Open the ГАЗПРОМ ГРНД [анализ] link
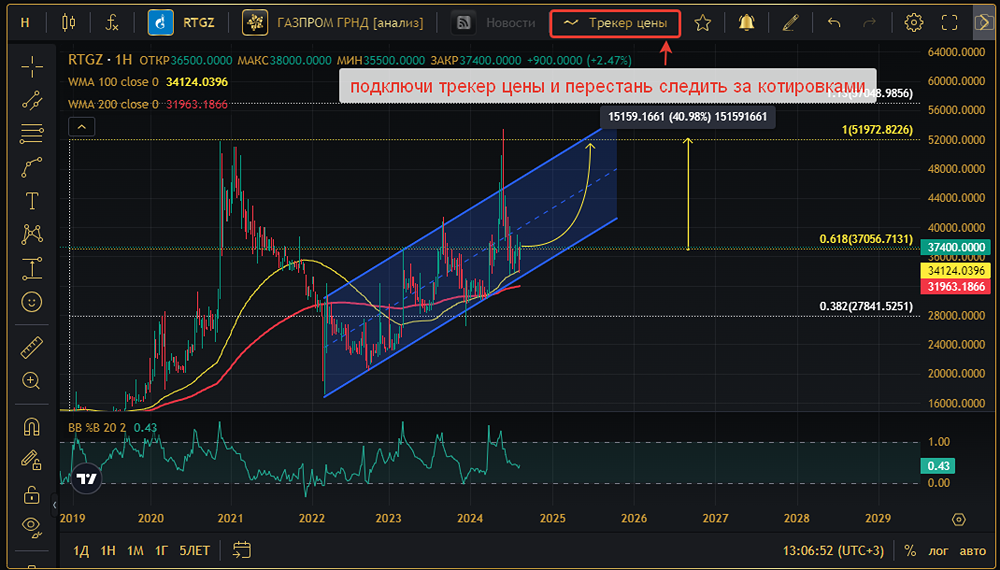 (x=341, y=22)
